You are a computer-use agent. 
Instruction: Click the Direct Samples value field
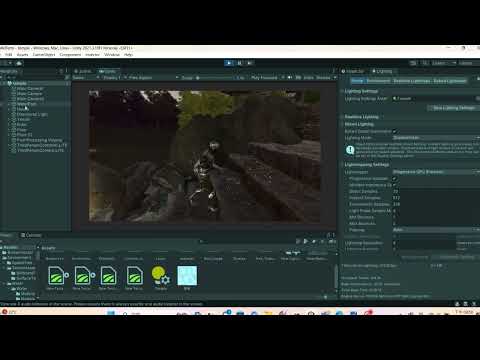click(435, 191)
